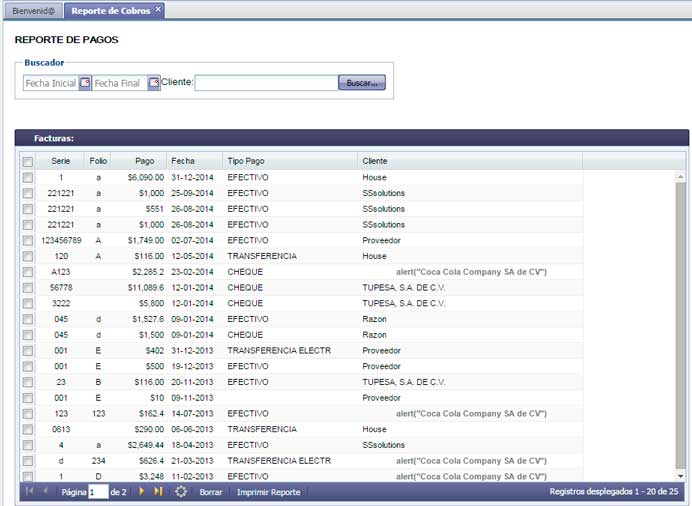Click Imprimir Reporte in the bottom toolbar
692x506 pixels.
click(x=268, y=492)
